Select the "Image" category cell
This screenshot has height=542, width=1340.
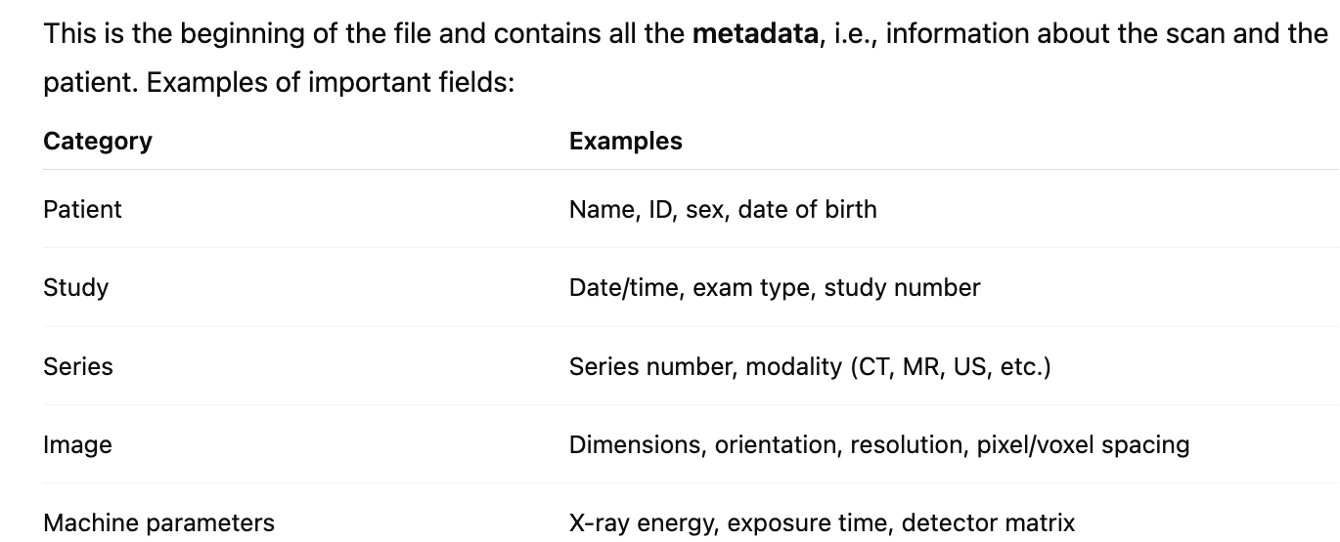click(77, 444)
